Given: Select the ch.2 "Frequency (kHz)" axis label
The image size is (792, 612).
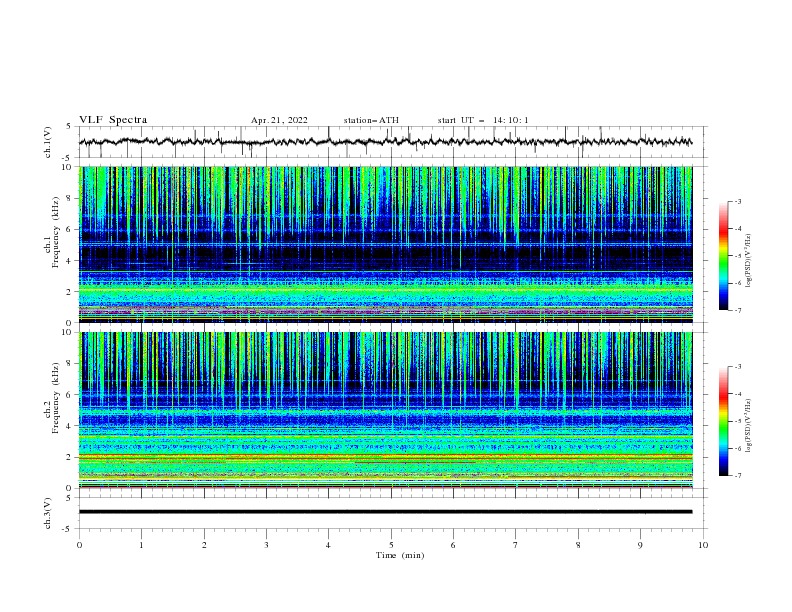Looking at the screenshot, I should 56,398.
